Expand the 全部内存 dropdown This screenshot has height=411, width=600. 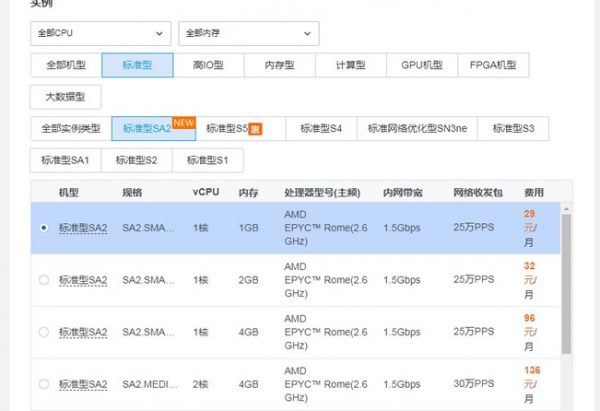248,33
